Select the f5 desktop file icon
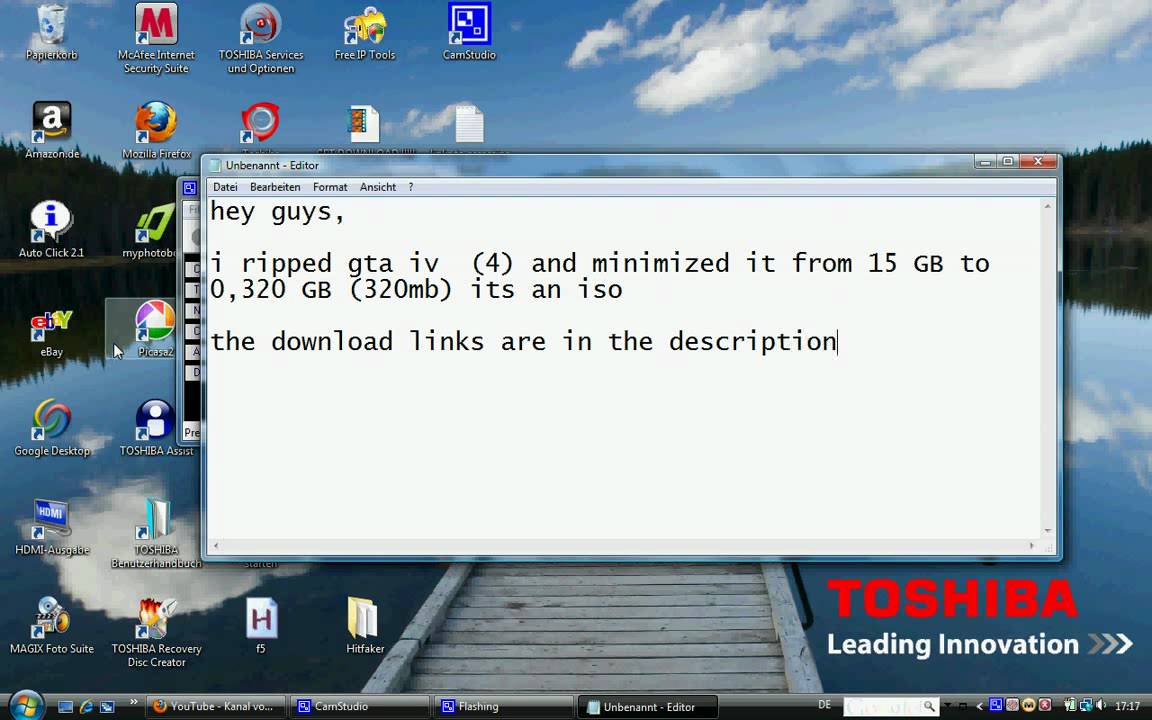The image size is (1152, 720). pyautogui.click(x=261, y=624)
